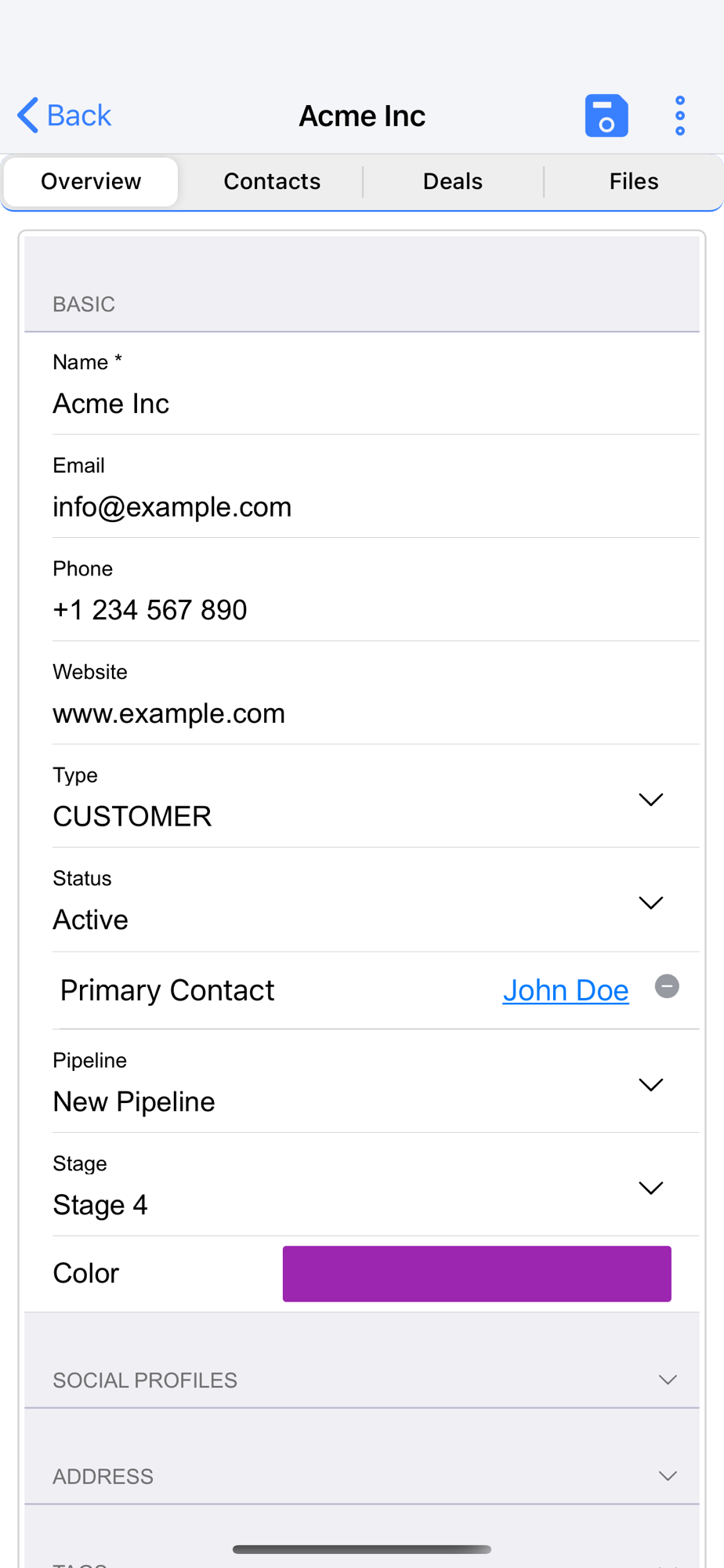The image size is (724, 1568).
Task: Switch to the Contacts tab
Action: pos(272,181)
